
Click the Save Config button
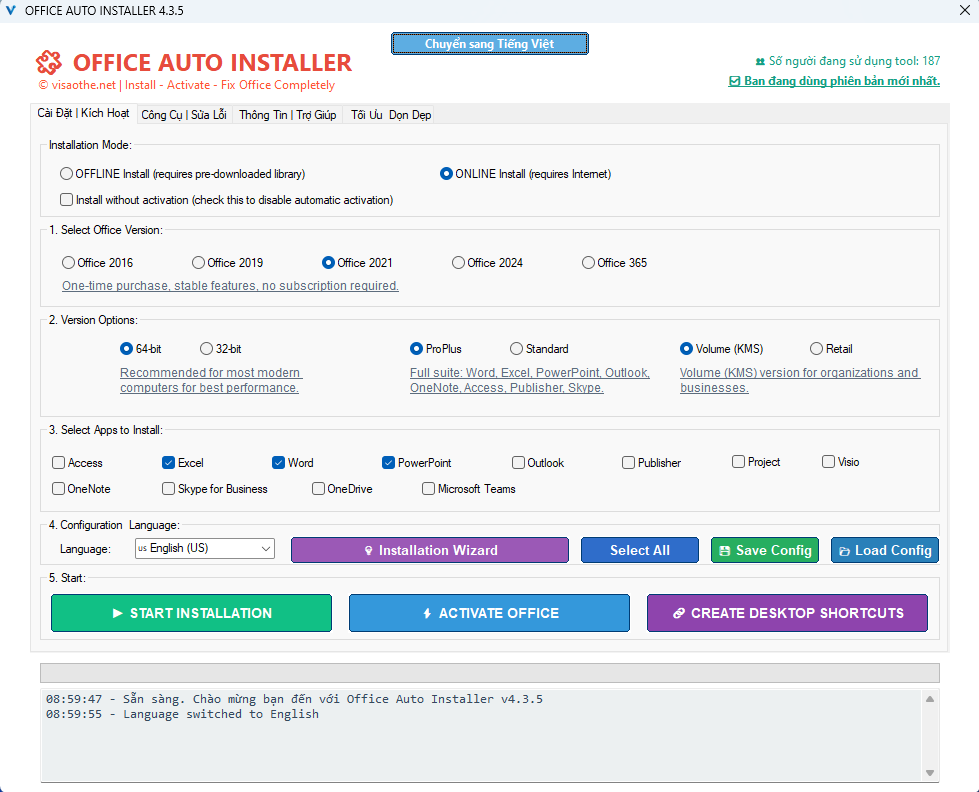(x=765, y=550)
